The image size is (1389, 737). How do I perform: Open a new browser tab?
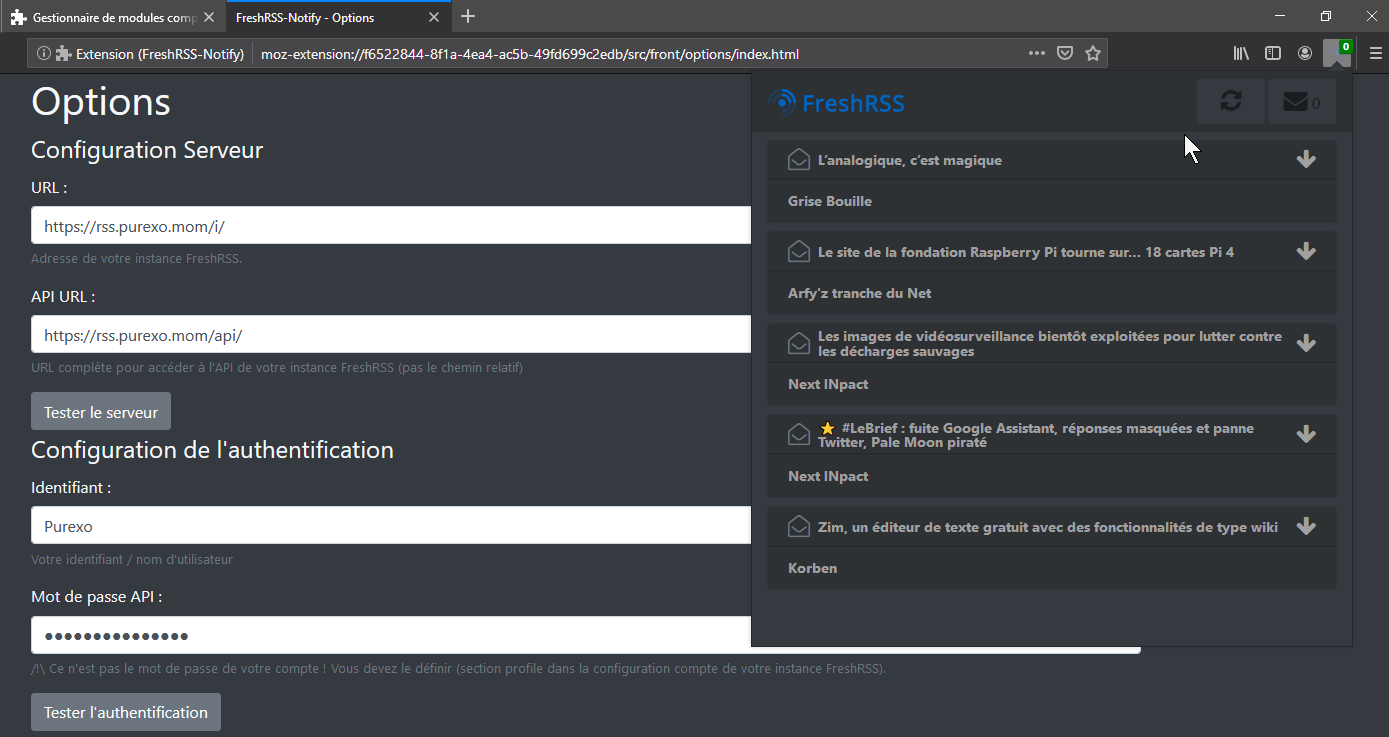click(468, 16)
